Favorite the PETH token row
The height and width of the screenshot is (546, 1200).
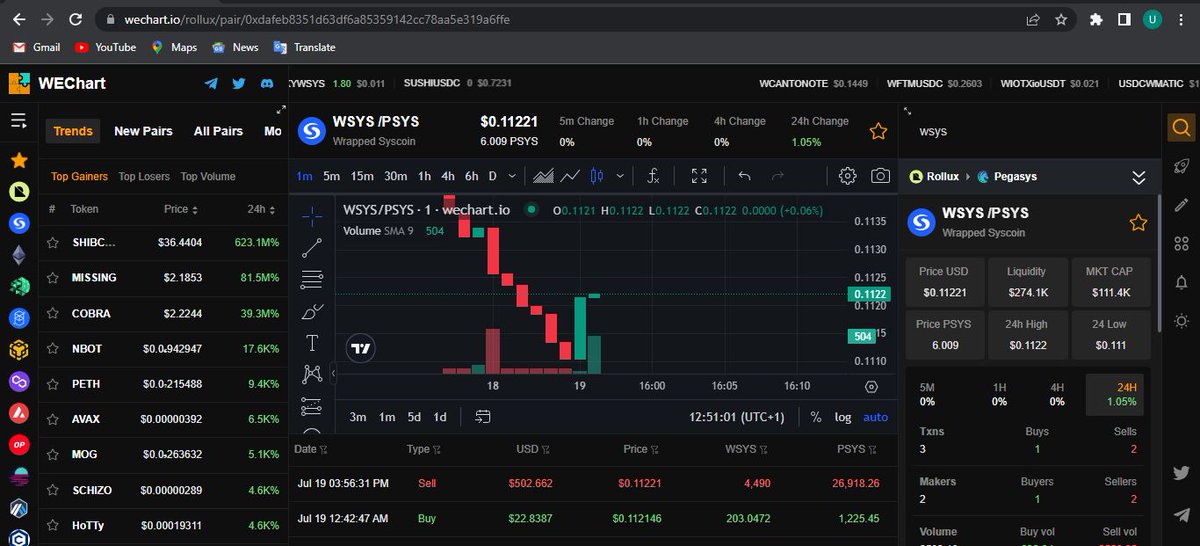pyautogui.click(x=53, y=384)
